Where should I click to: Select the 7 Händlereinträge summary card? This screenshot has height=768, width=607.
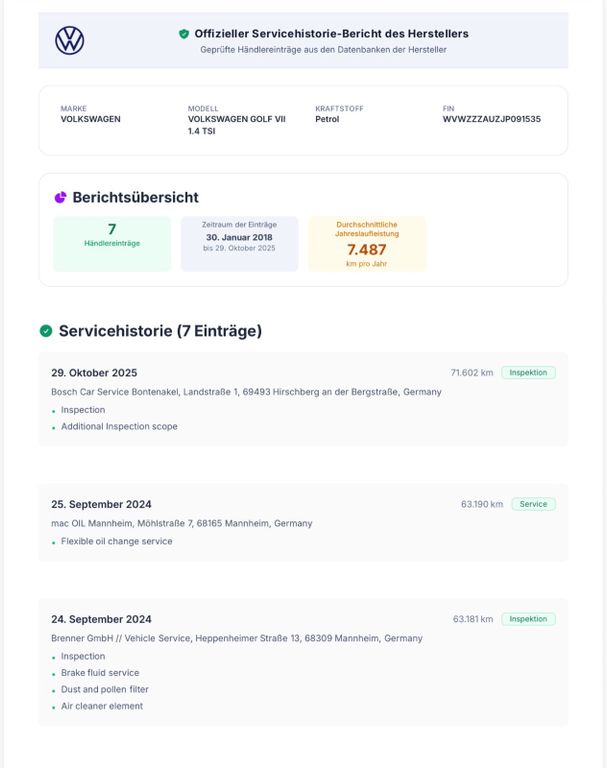112,244
